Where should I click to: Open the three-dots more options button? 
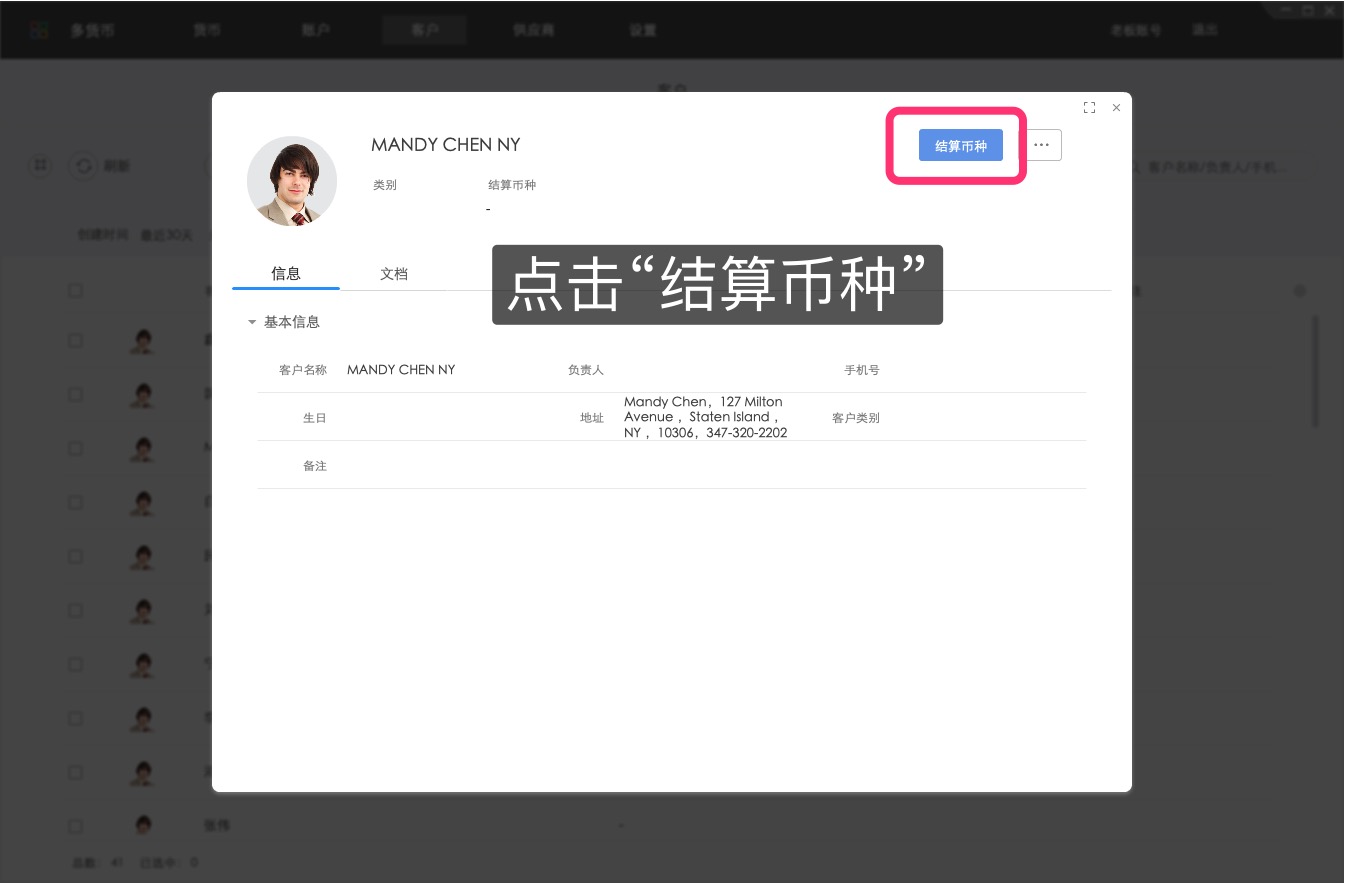coord(1041,145)
